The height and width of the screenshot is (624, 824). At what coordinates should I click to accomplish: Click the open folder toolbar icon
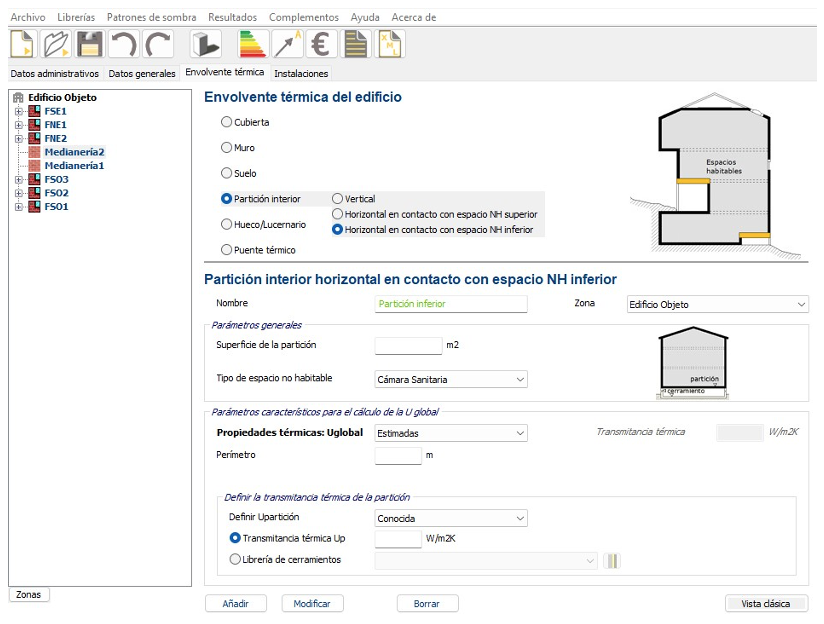(55, 45)
